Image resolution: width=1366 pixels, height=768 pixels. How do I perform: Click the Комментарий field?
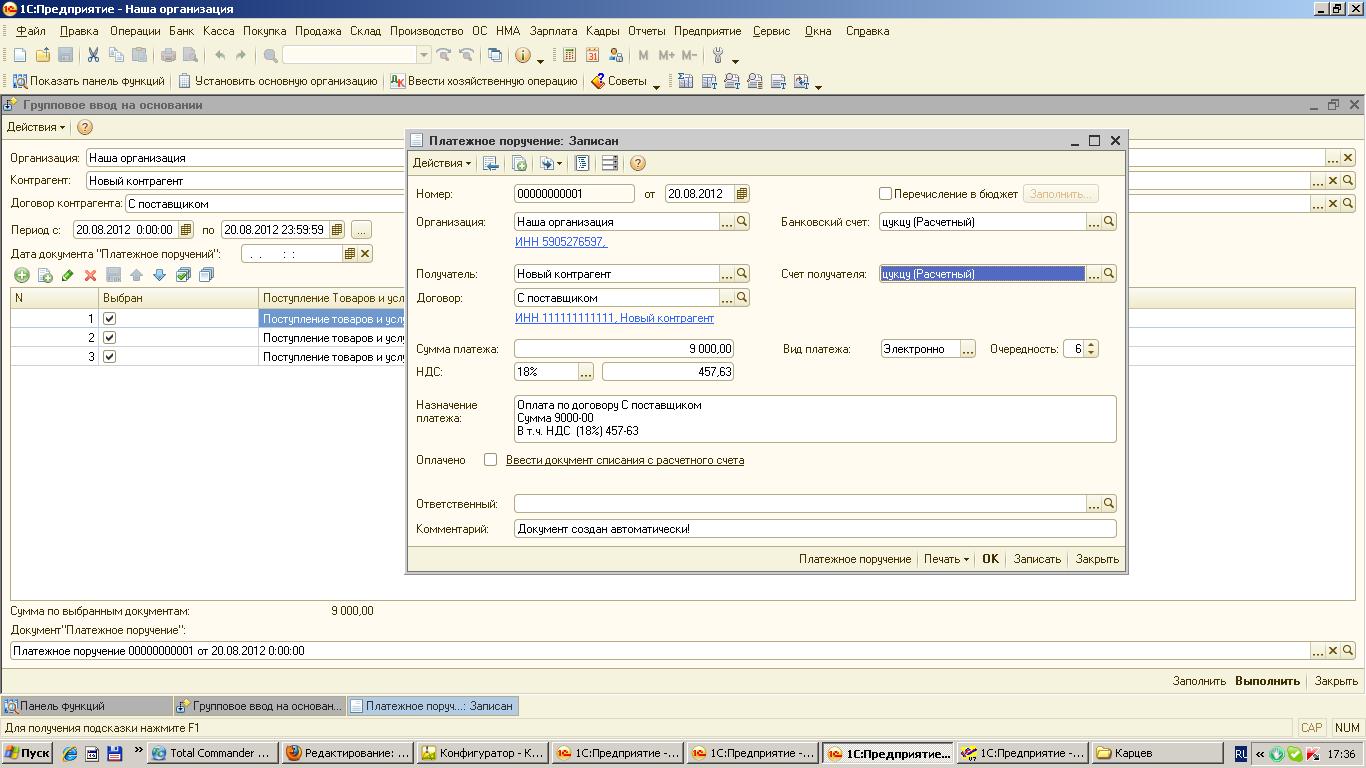coord(815,529)
